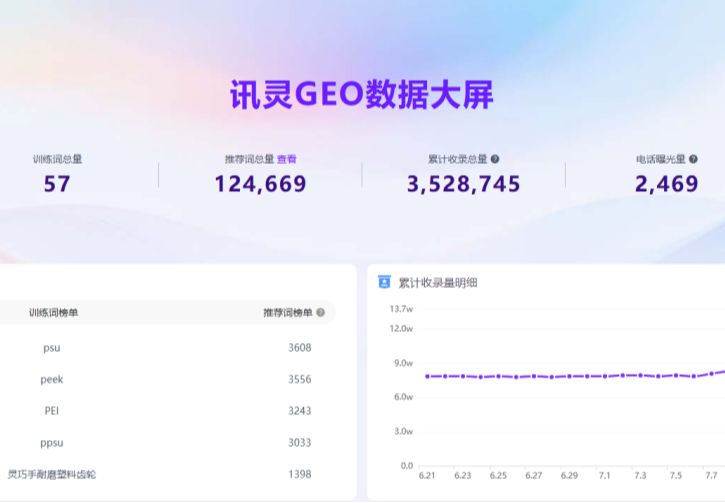
Task: Click the 推荐词总量 value 124,669
Action: tap(260, 184)
